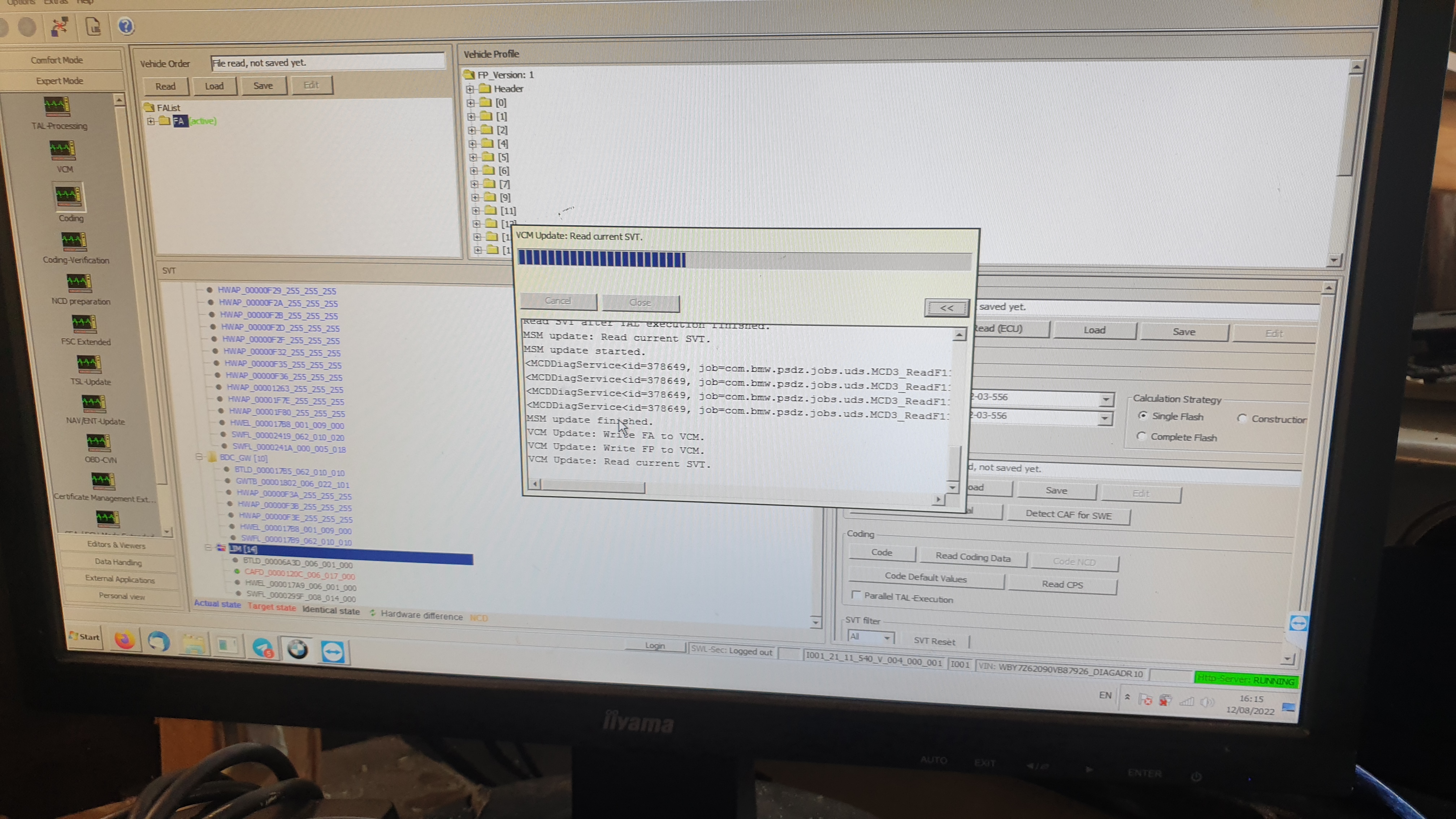Image resolution: width=1456 pixels, height=819 pixels.
Task: Open the TSL-Update icon
Action: click(89, 363)
